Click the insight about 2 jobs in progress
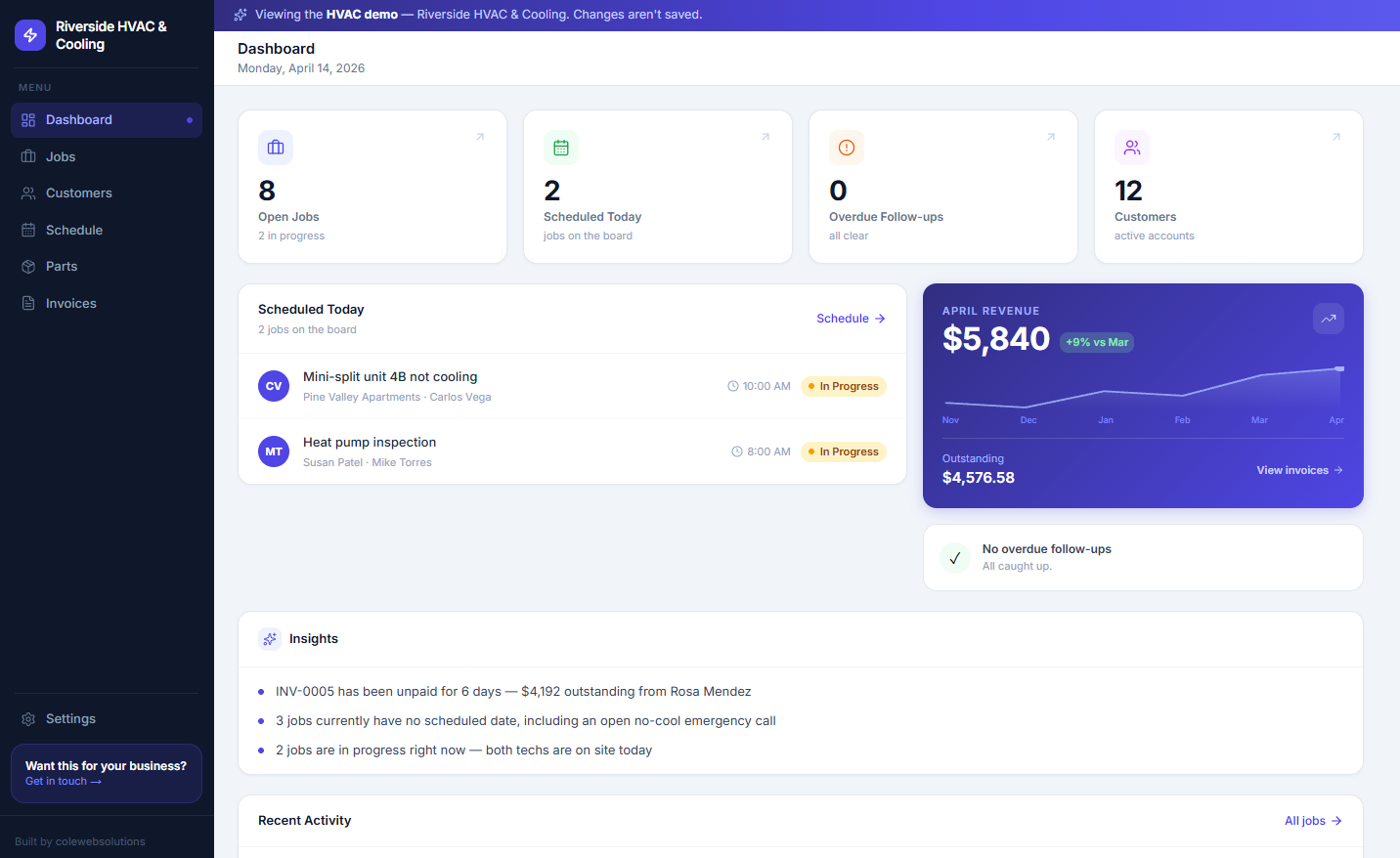 point(463,751)
